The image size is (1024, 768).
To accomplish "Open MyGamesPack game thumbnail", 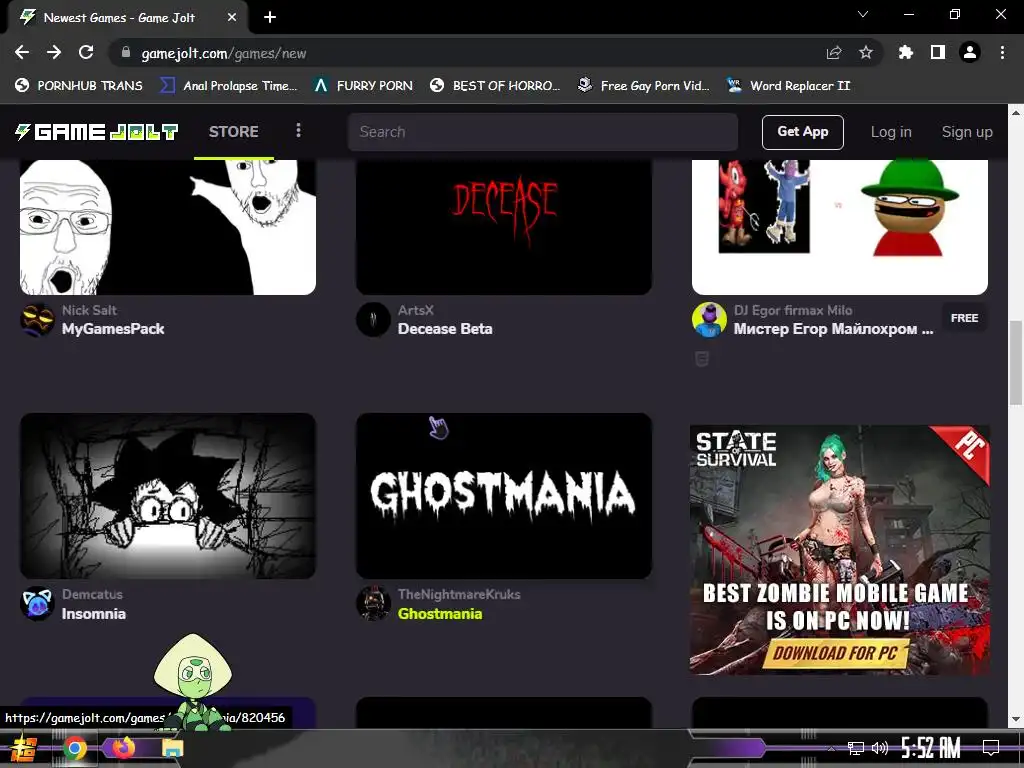I will (x=168, y=227).
